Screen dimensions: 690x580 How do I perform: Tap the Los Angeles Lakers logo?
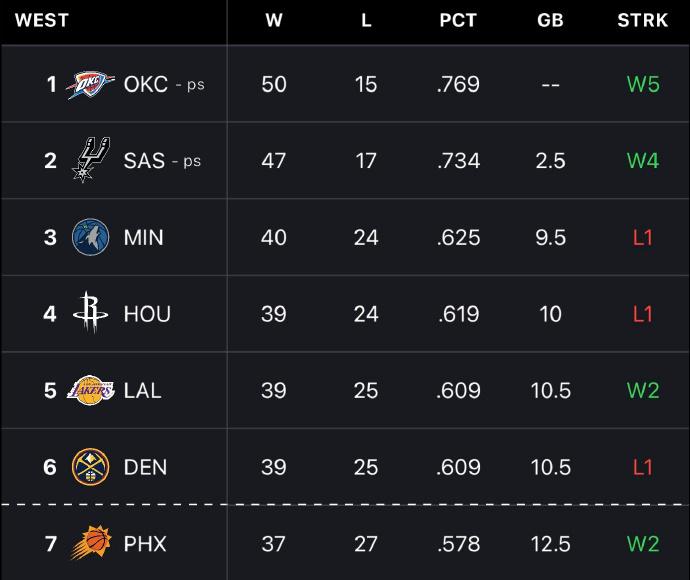coord(91,390)
